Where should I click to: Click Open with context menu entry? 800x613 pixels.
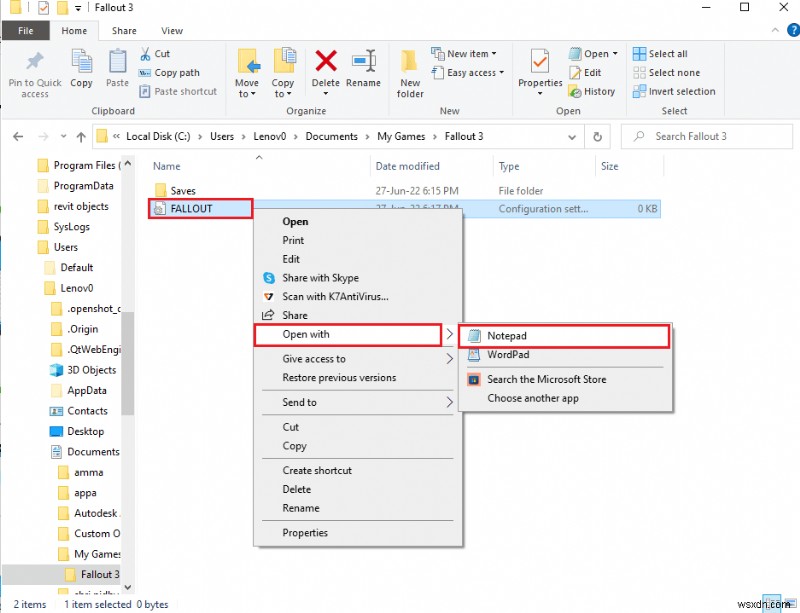point(348,335)
